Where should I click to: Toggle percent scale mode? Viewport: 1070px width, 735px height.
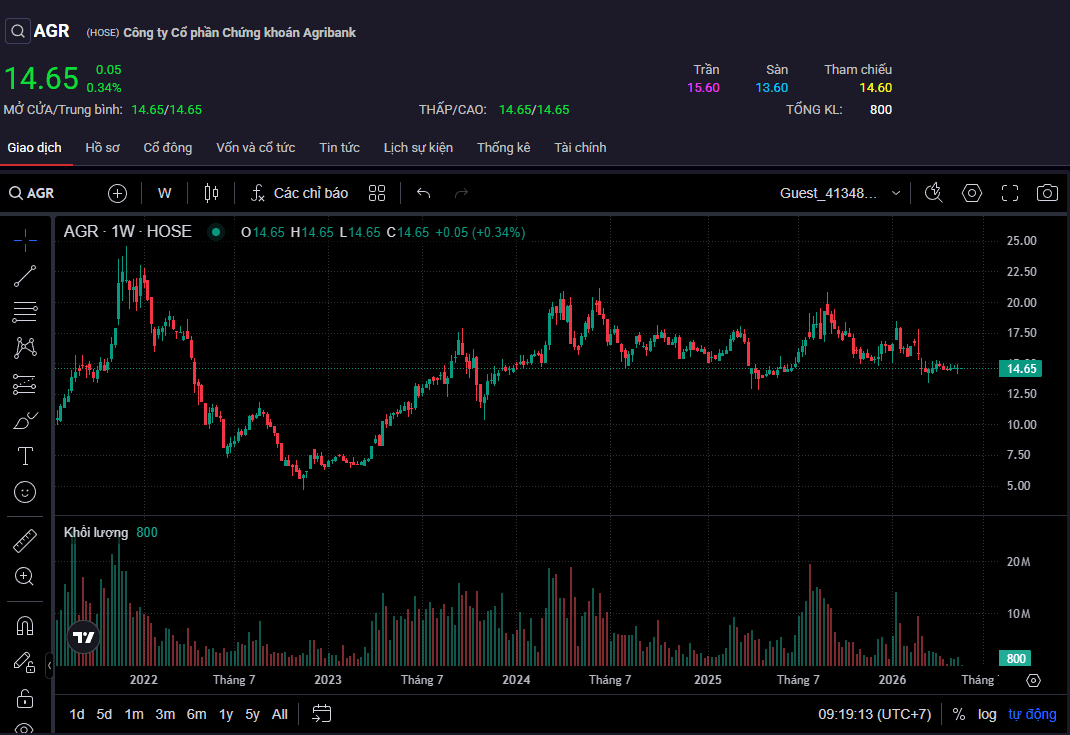click(959, 714)
